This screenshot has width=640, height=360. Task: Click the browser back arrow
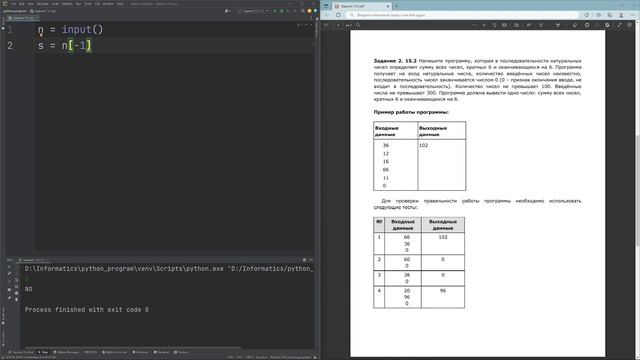[x=327, y=15]
